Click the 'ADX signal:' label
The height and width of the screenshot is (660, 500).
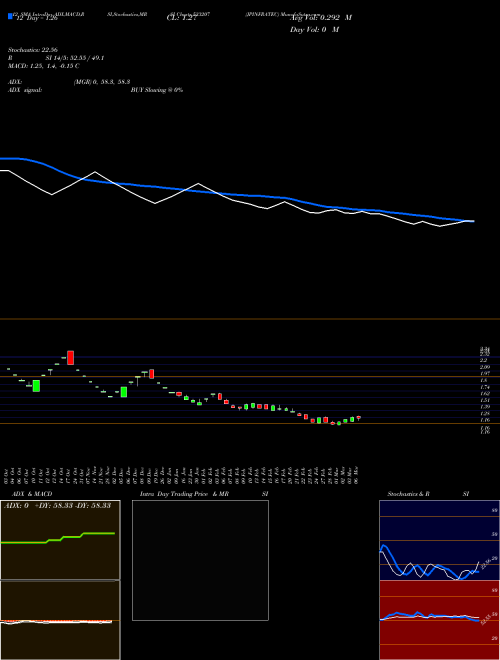click(x=25, y=90)
